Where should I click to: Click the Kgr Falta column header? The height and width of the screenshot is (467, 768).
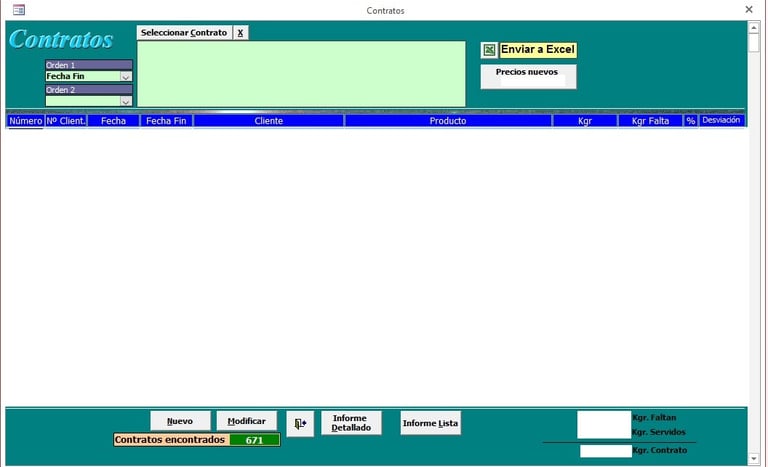tap(650, 121)
